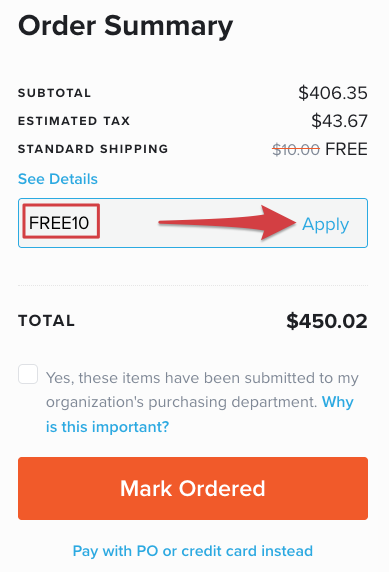This screenshot has width=389, height=572.
Task: Click the $406.35 subtotal amount
Action: coord(333,93)
